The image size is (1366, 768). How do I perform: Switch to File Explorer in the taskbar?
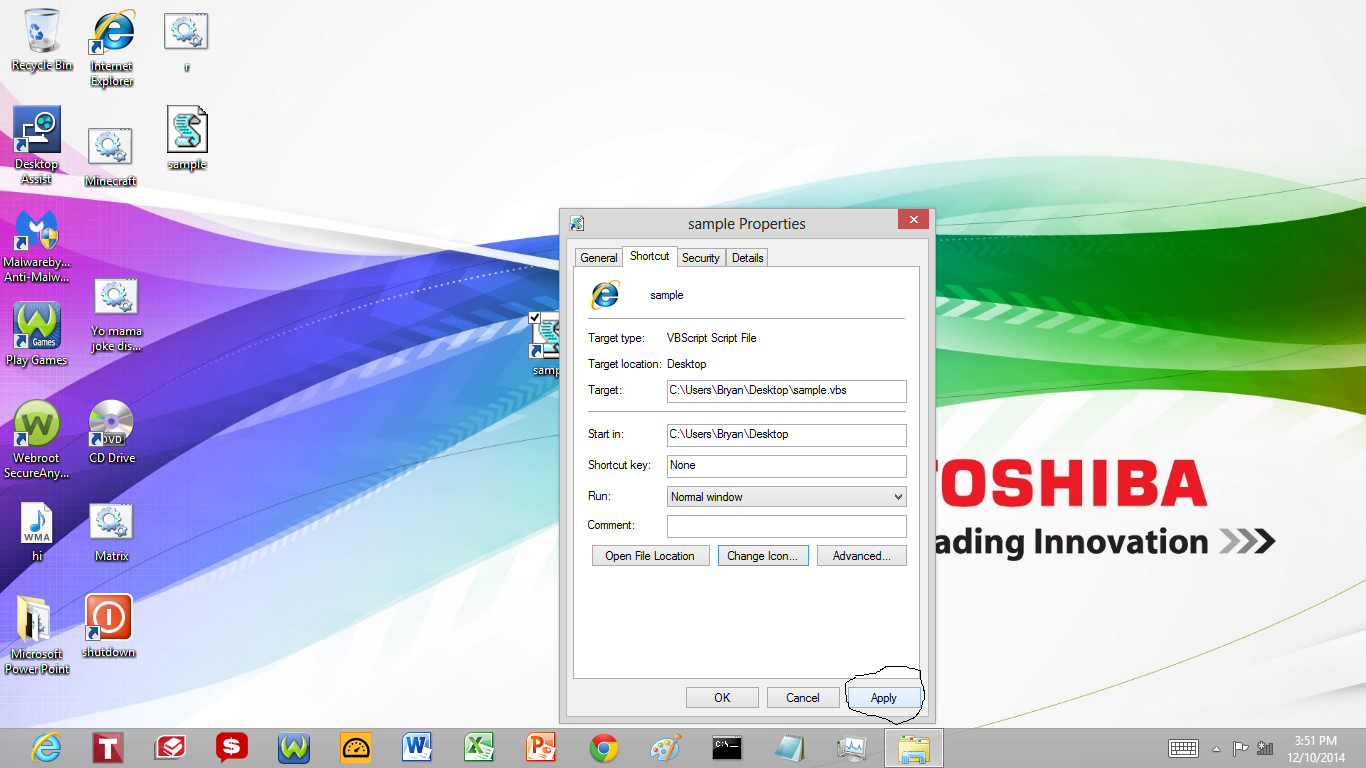[913, 747]
